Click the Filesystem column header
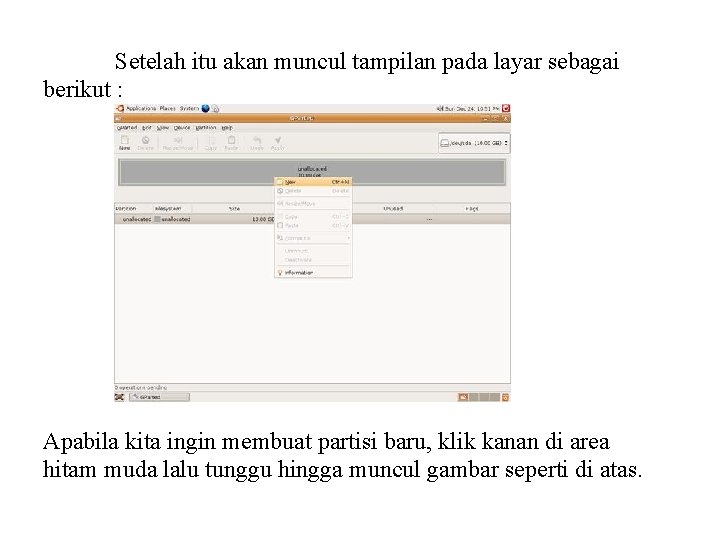This screenshot has width=720, height=540. point(172,208)
